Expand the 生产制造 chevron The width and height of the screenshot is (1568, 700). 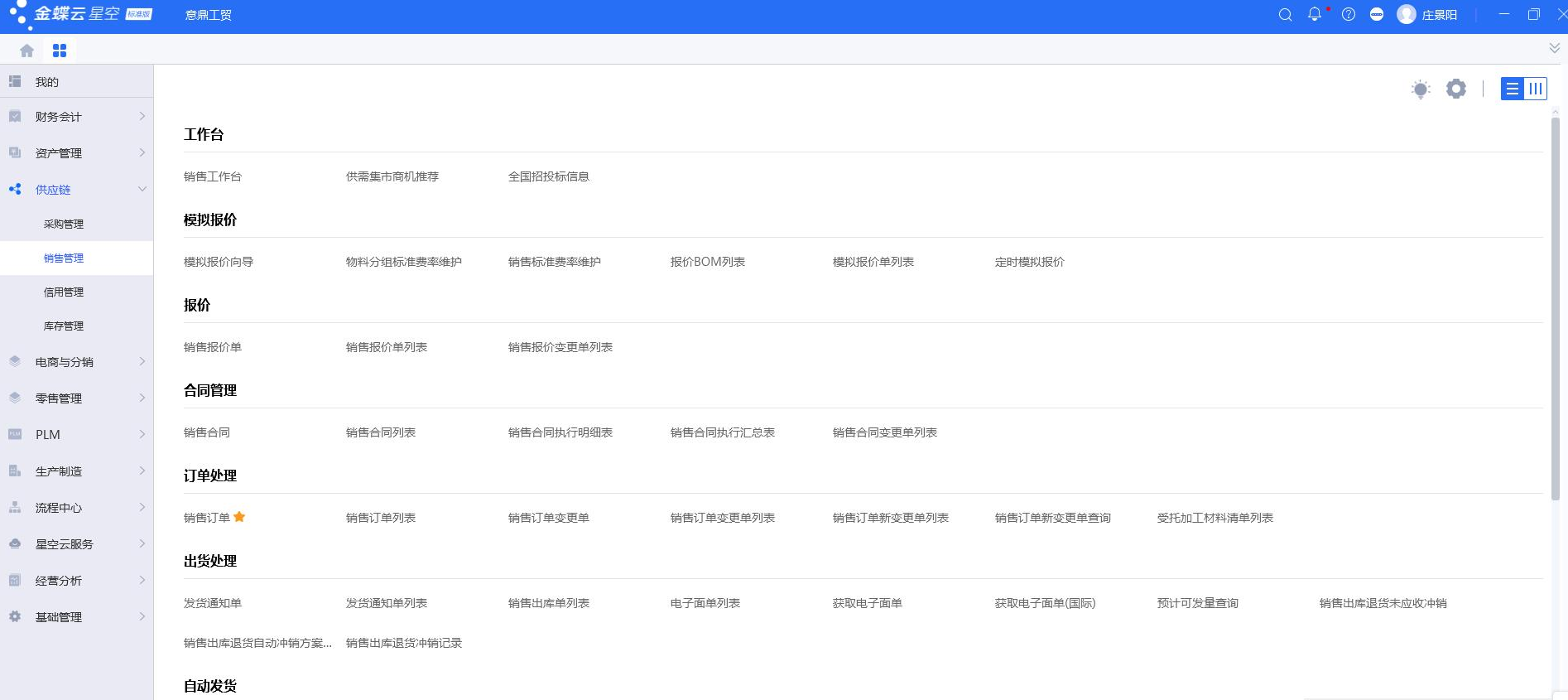[x=142, y=471]
